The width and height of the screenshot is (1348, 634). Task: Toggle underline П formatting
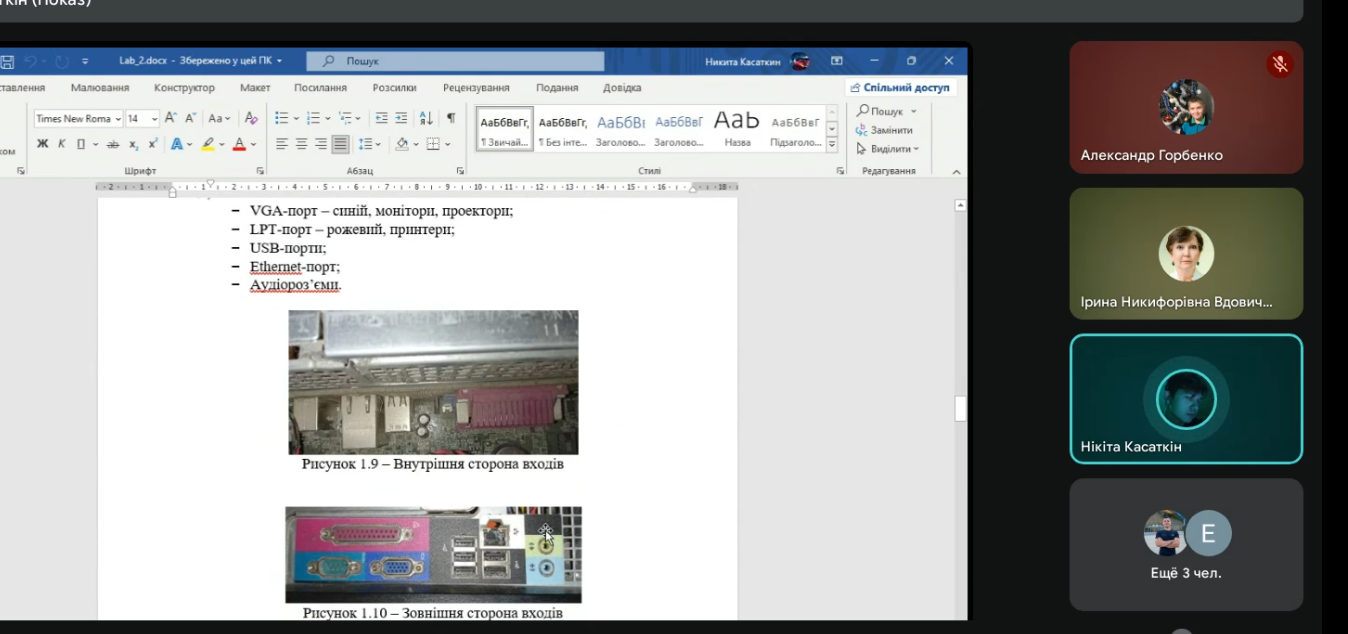[79, 144]
